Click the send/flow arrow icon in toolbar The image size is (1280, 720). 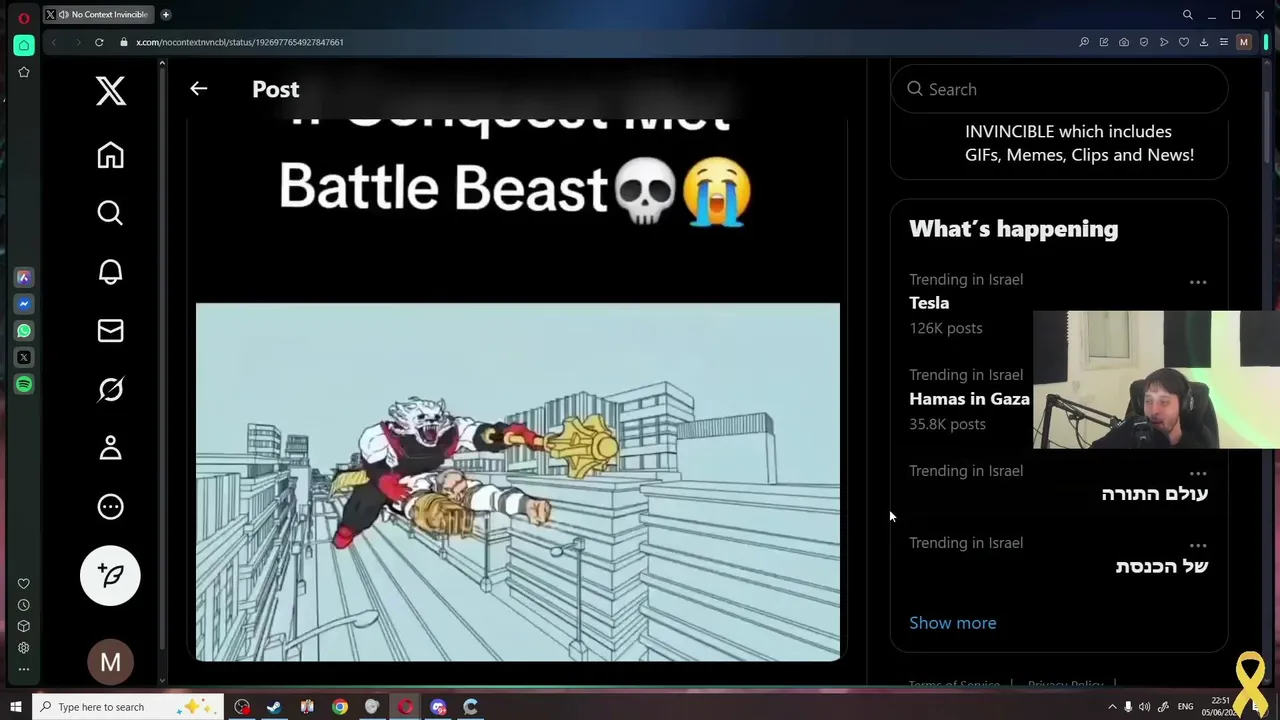point(1164,42)
